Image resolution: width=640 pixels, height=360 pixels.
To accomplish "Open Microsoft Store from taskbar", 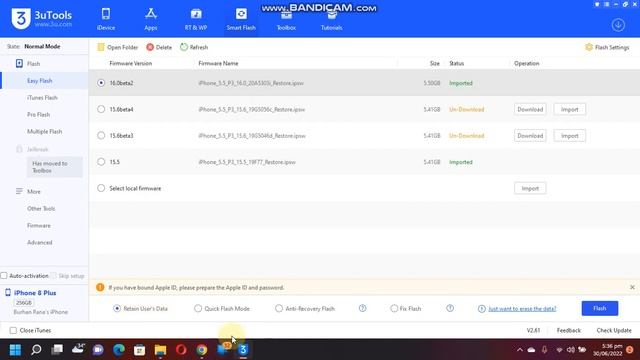I will [140, 350].
